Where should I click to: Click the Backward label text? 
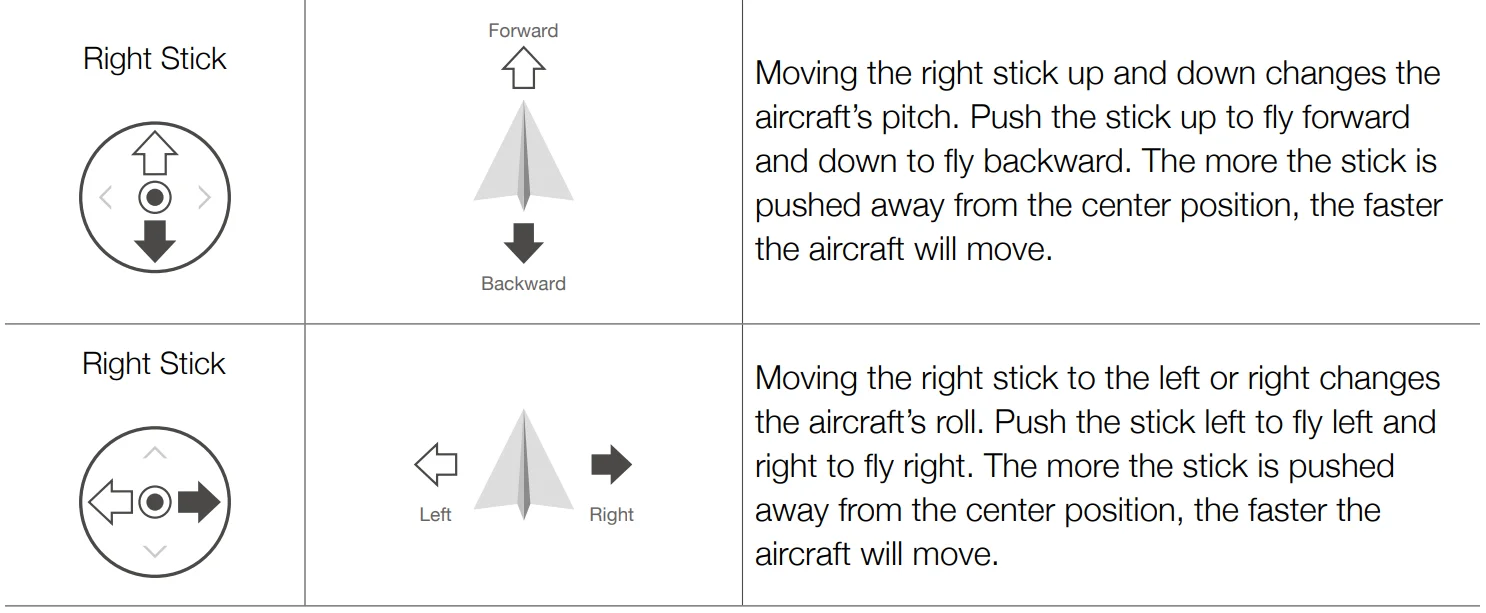pos(523,284)
